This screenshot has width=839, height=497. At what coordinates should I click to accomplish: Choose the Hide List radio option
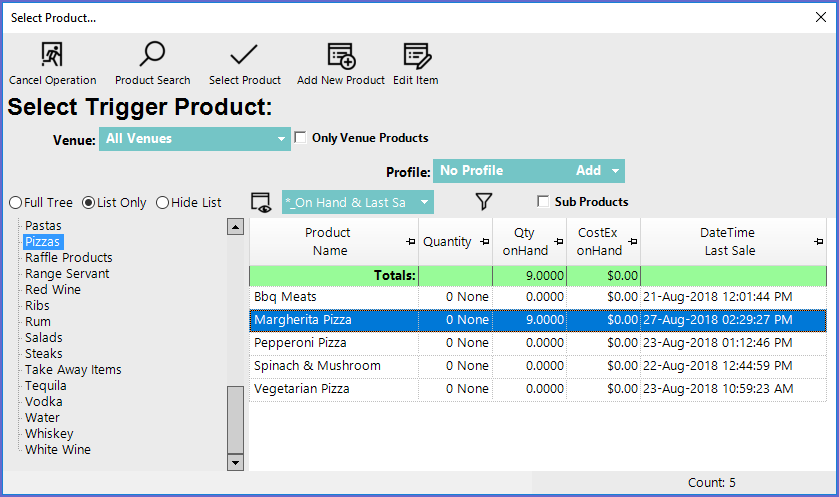tap(163, 203)
